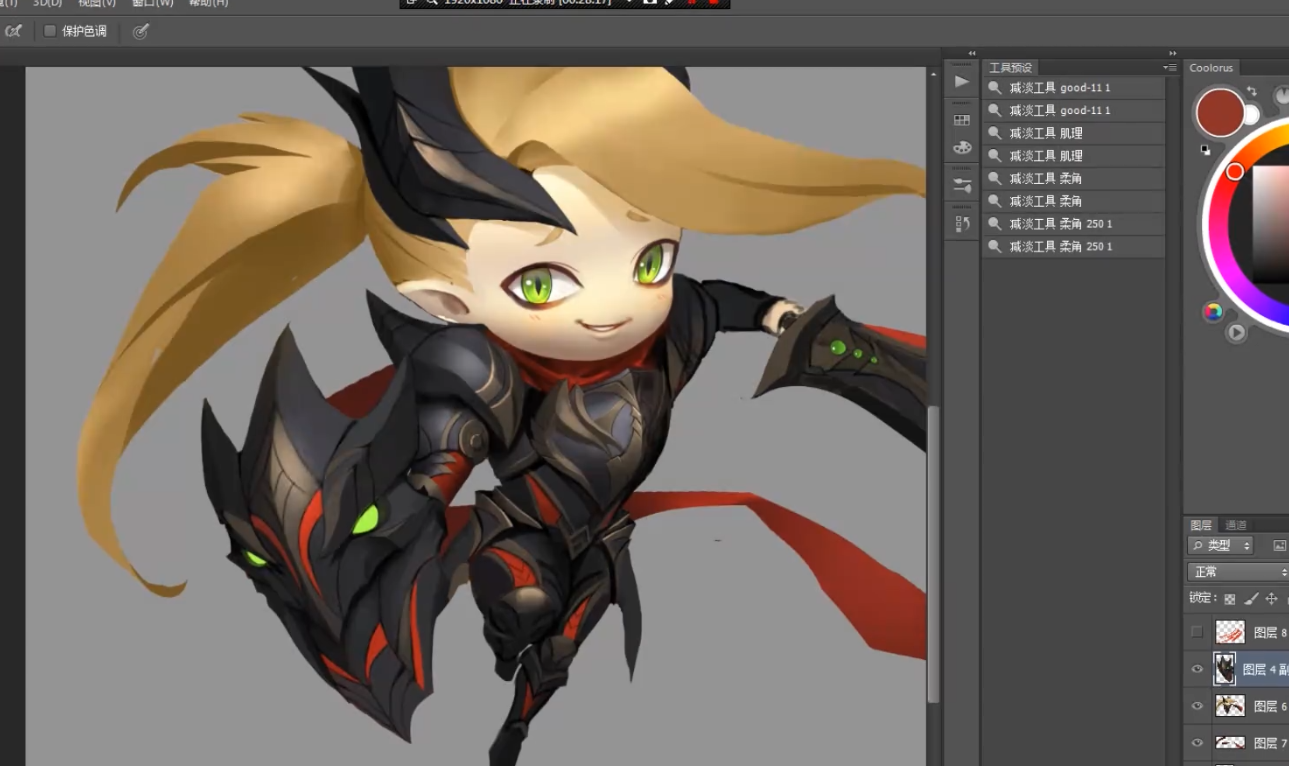
Task: Select the 图层 6 thumbnail
Action: point(1230,706)
